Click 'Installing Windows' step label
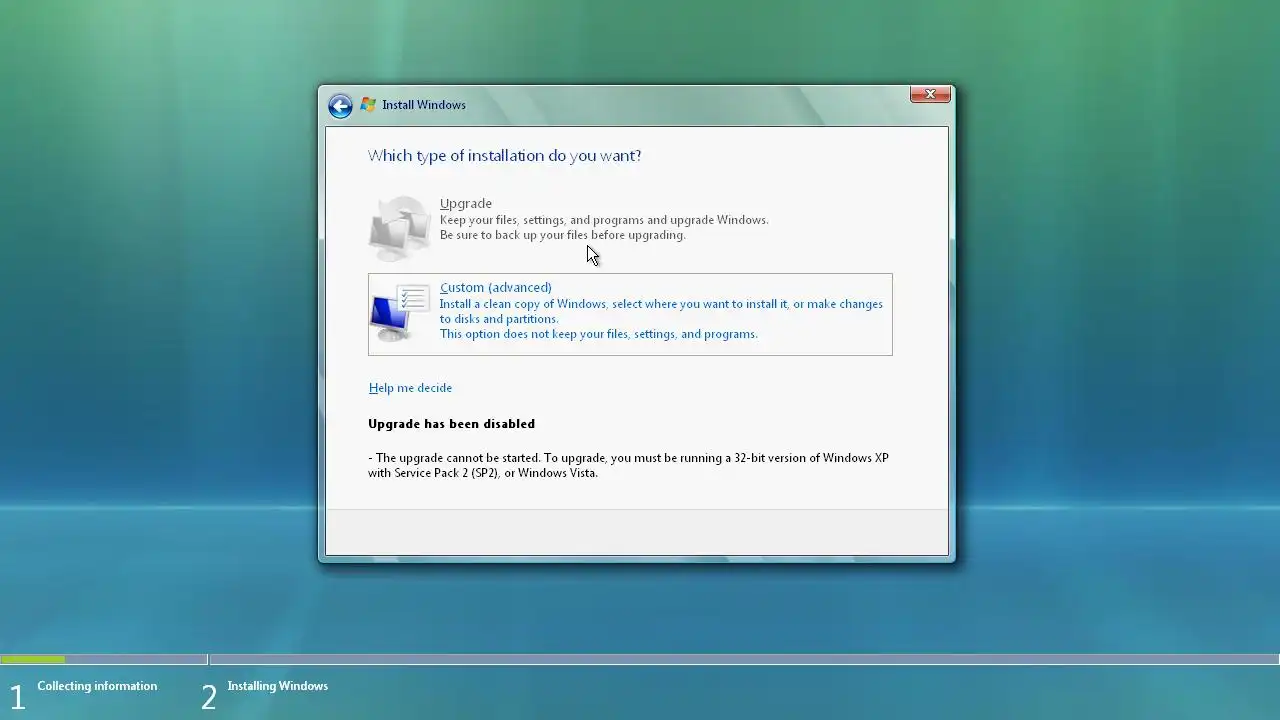 point(278,686)
